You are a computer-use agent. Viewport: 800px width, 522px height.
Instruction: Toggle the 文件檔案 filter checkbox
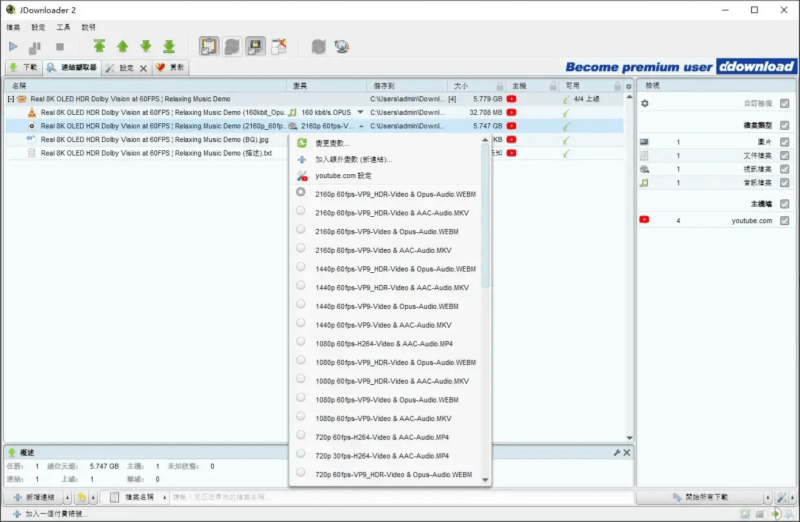785,156
